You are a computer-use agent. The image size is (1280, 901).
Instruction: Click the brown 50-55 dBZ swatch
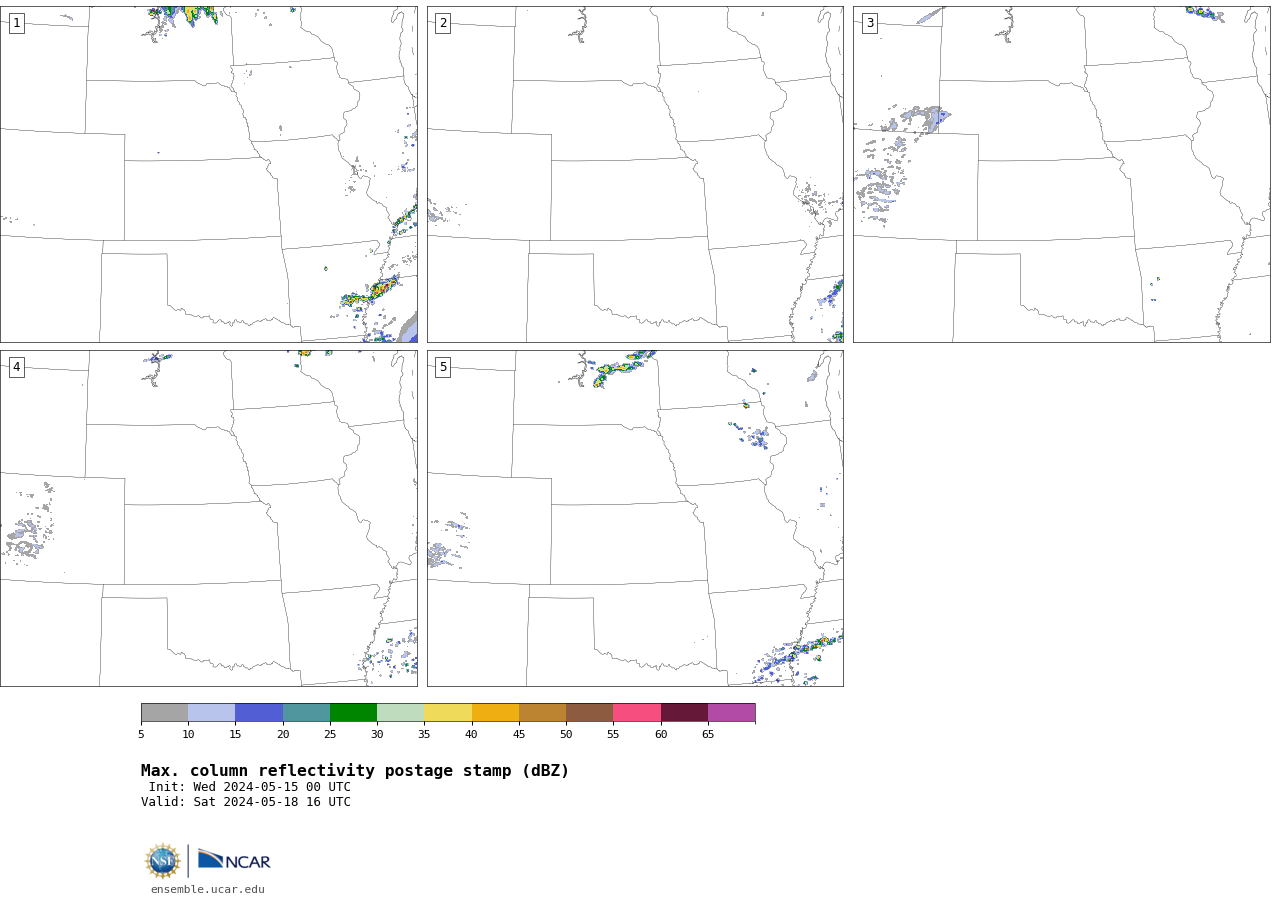click(589, 712)
